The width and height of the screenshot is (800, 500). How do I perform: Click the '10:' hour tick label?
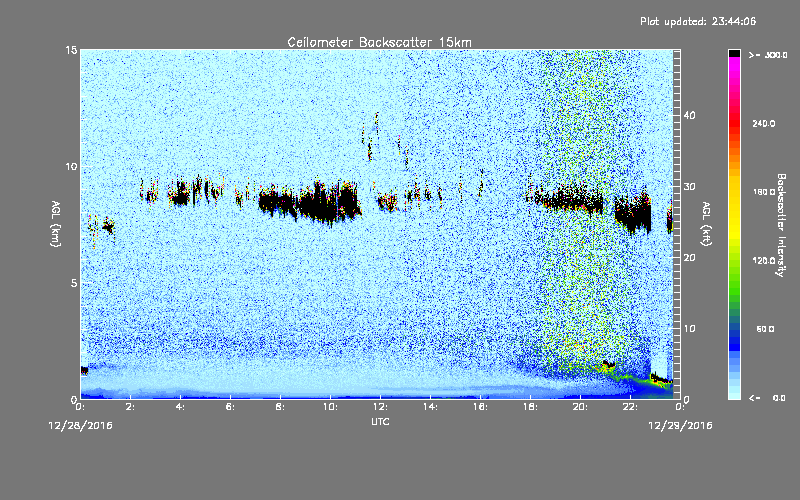tap(330, 407)
